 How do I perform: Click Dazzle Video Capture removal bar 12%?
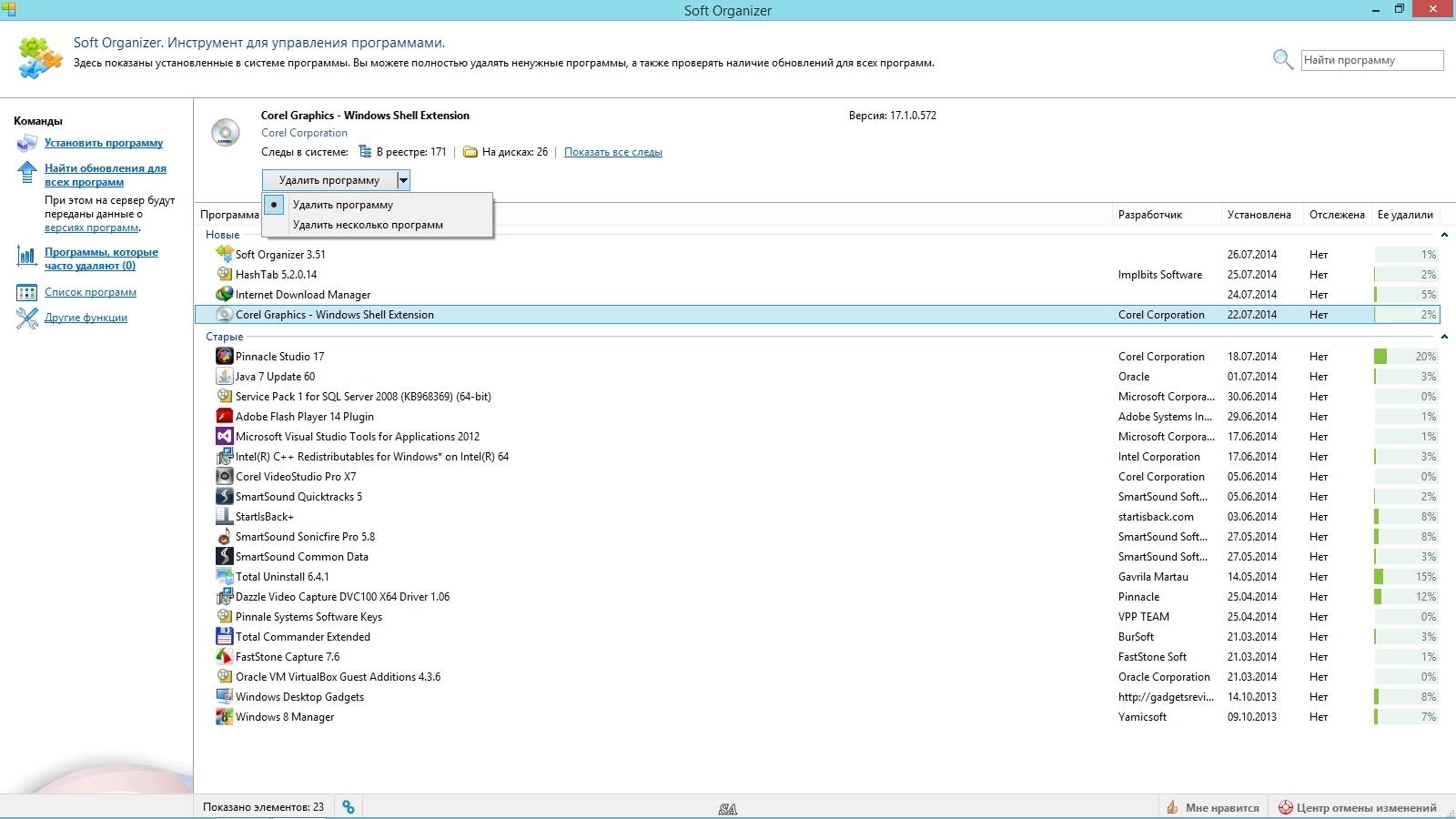[1406, 597]
